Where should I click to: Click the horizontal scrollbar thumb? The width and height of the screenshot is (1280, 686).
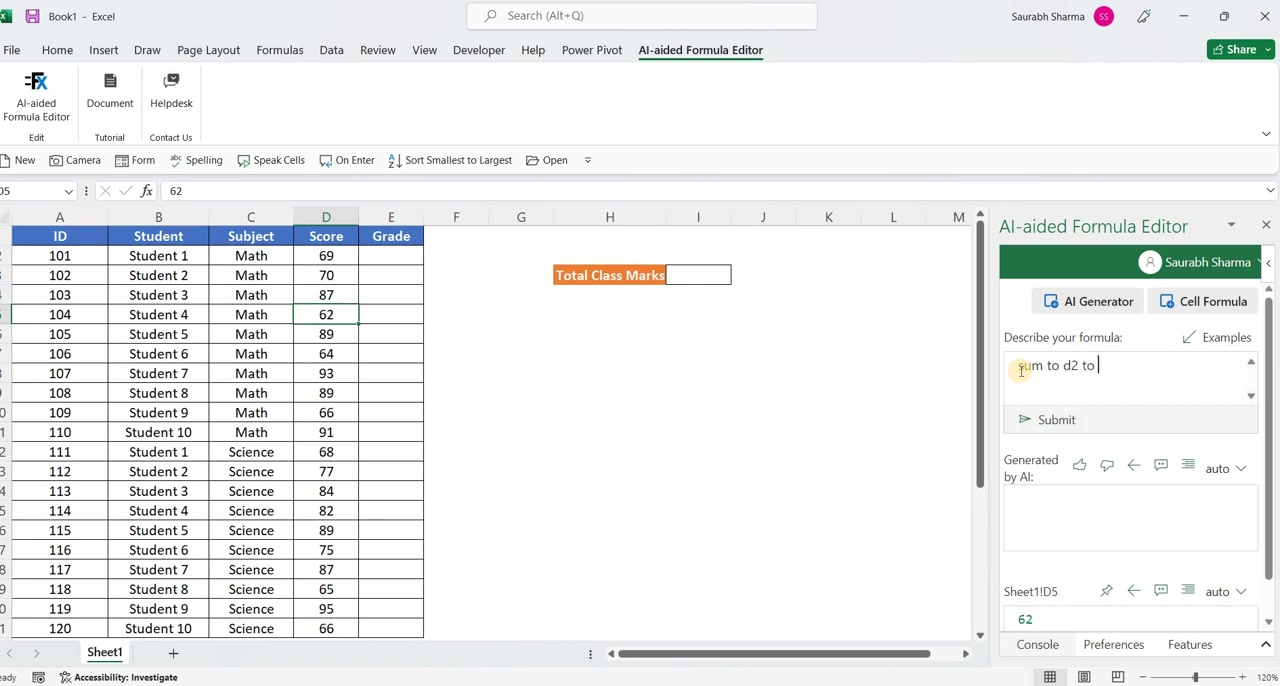coord(774,654)
